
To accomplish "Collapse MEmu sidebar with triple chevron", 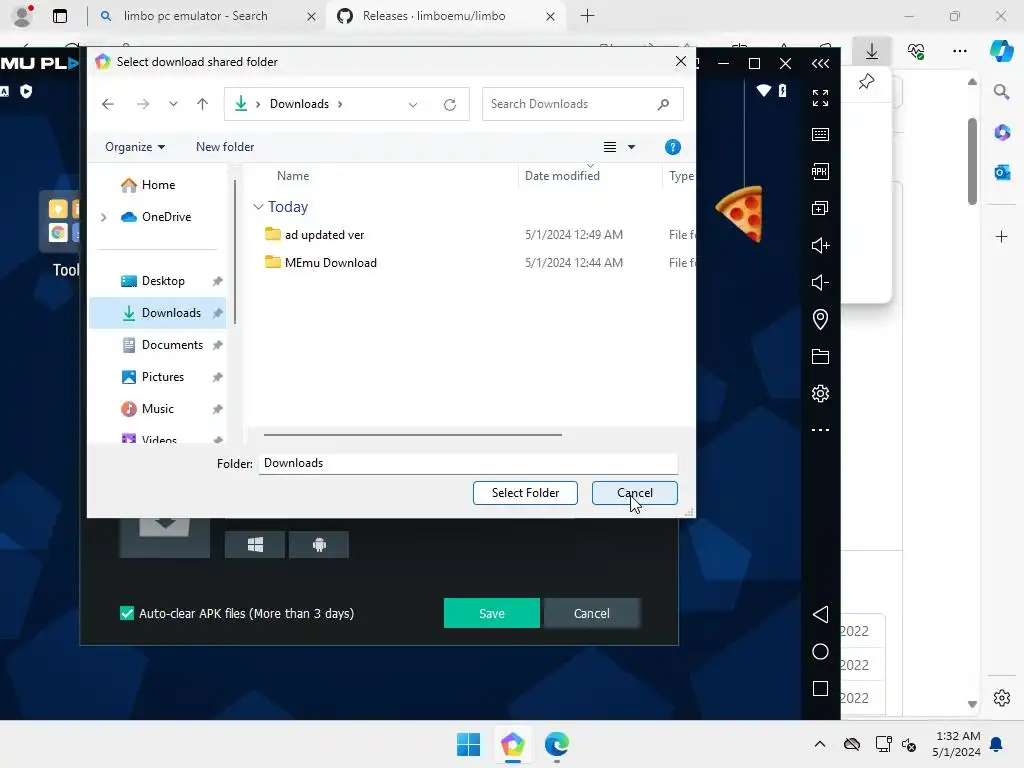I will (x=820, y=63).
